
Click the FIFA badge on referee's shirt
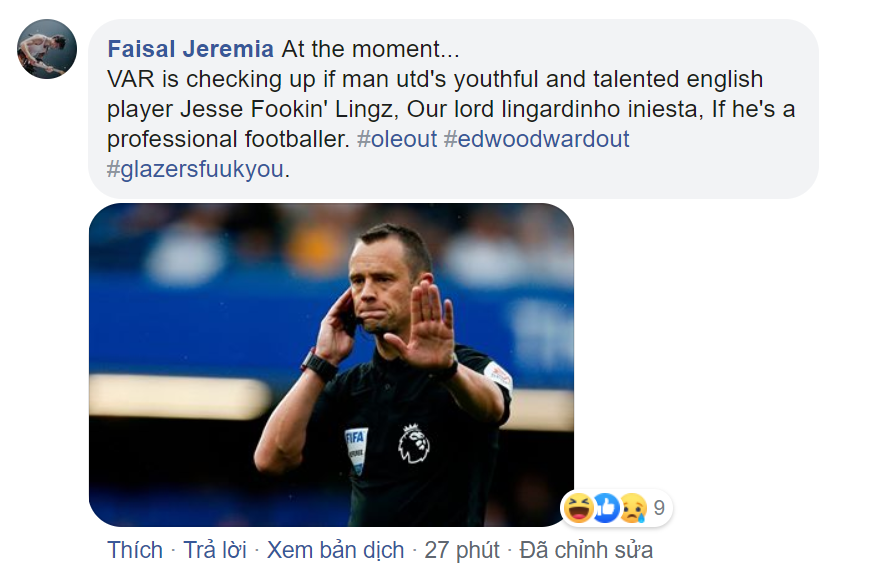click(x=357, y=448)
